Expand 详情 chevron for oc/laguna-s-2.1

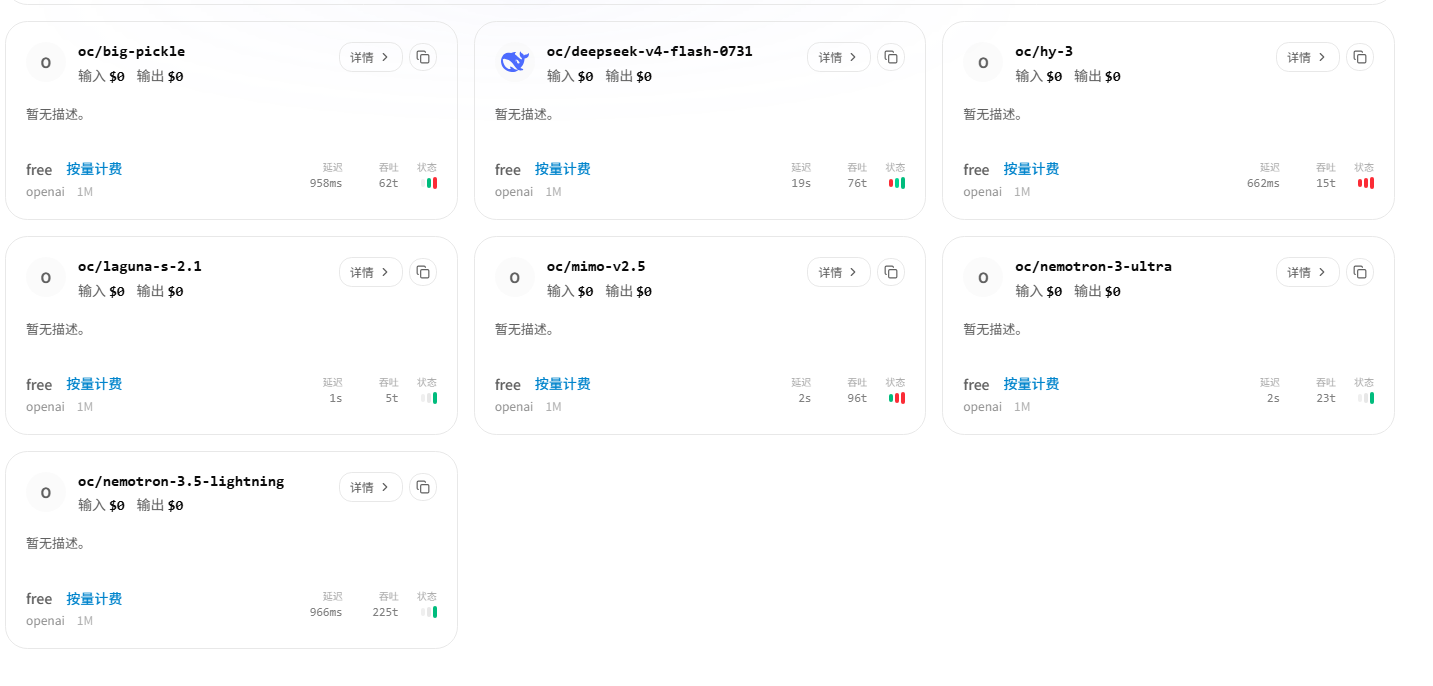tap(385, 272)
